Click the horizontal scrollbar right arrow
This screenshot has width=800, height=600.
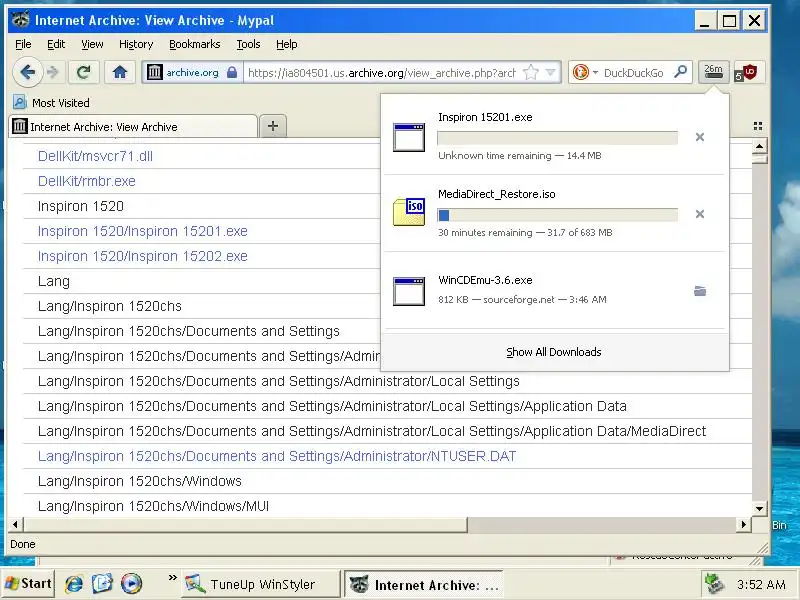(x=744, y=524)
